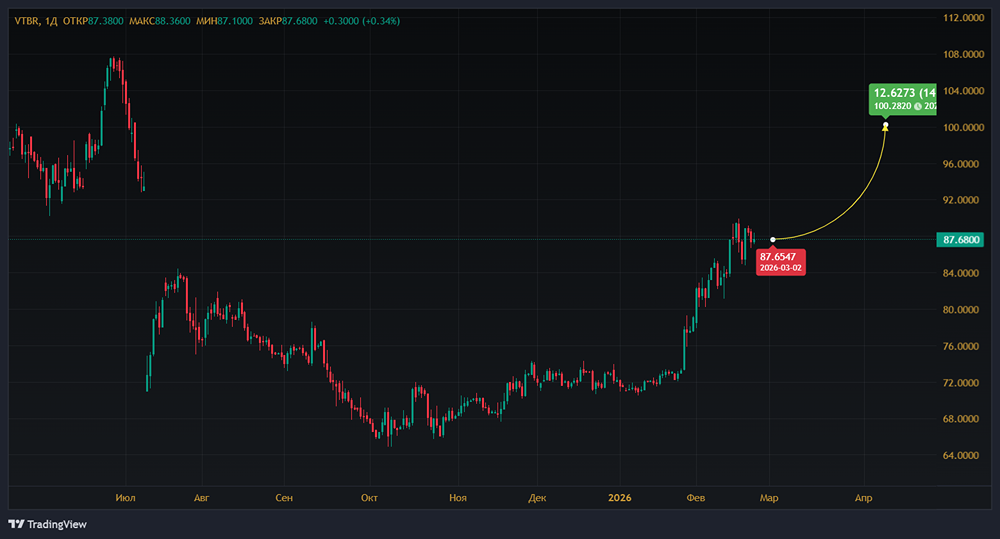1000x539 pixels.
Task: Click the +0.3000 (+0.34%) change value
Action: pos(362,21)
